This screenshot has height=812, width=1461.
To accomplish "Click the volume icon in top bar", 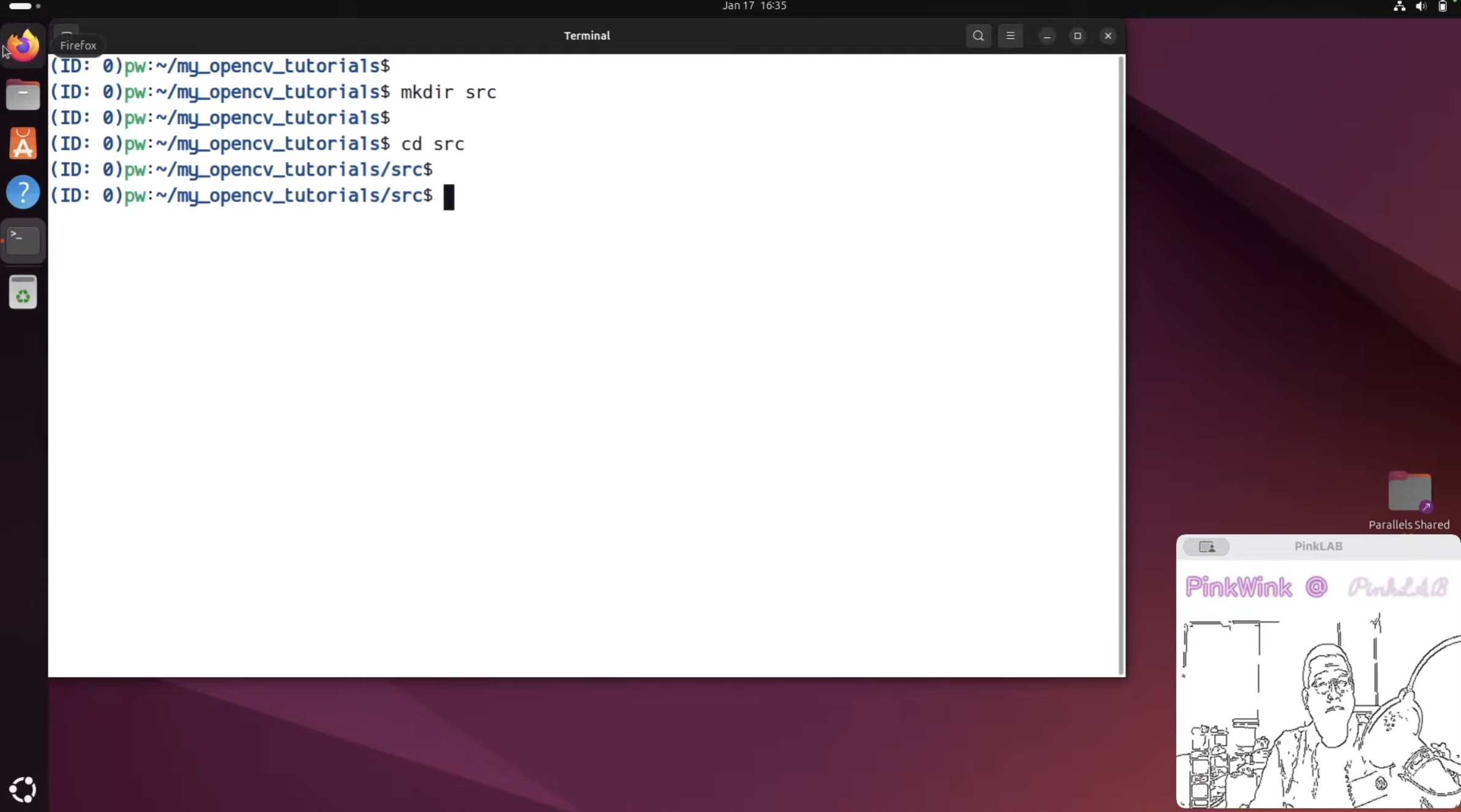I will pos(1420,7).
